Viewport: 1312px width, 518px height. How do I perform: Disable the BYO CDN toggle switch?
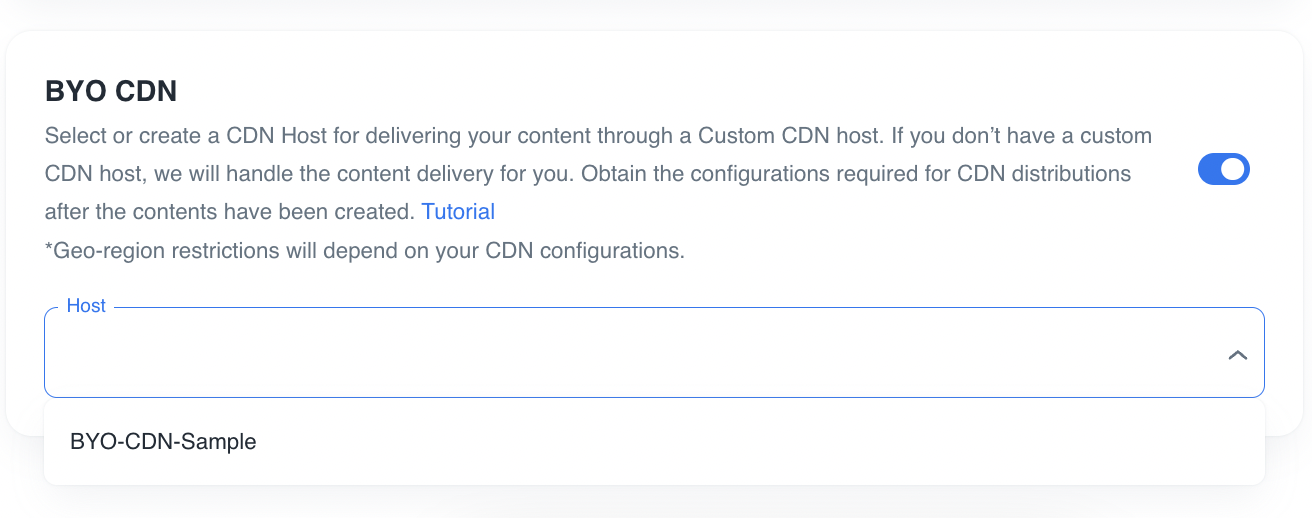tap(1223, 170)
